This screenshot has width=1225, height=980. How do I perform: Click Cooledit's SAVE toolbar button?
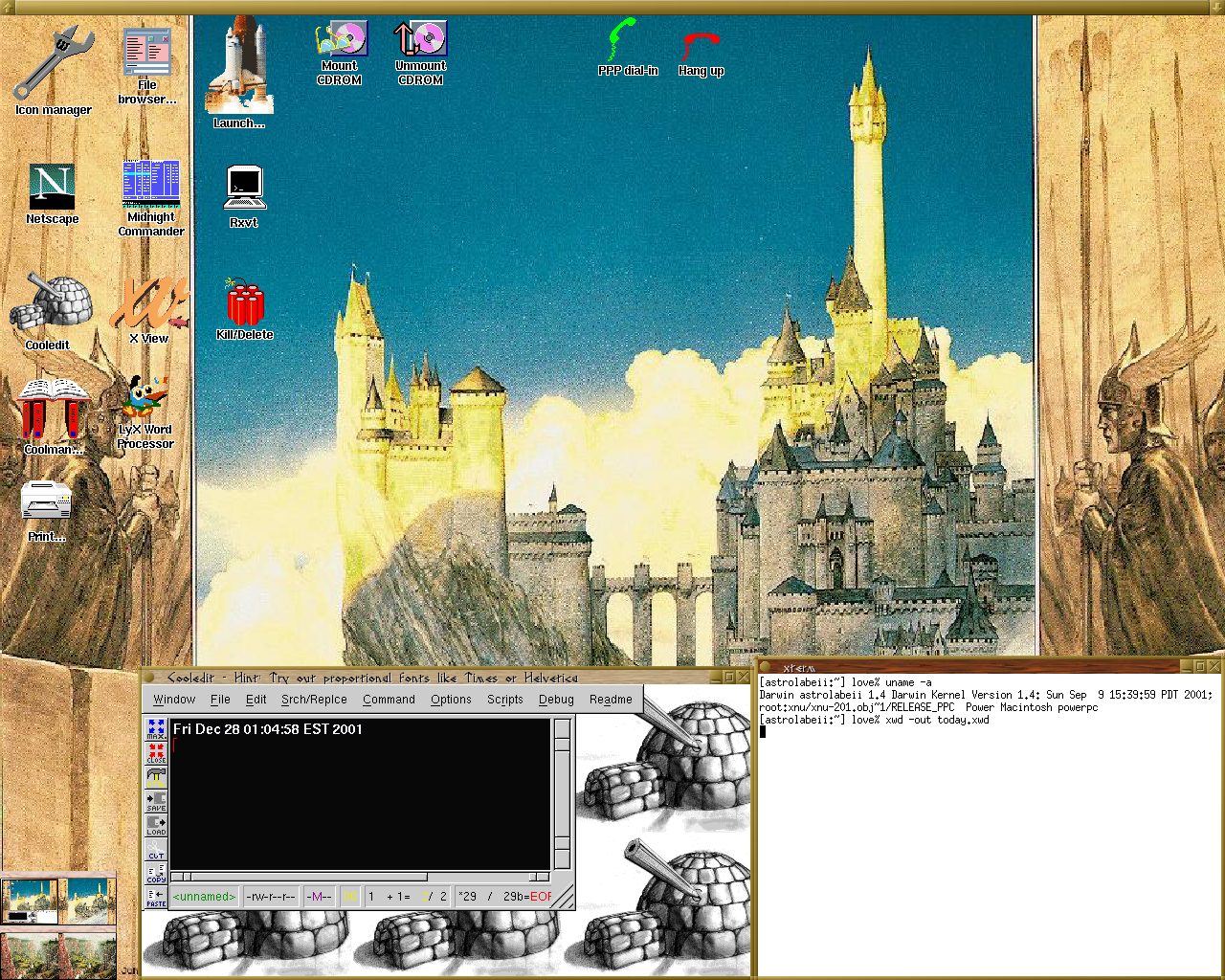pos(156,801)
